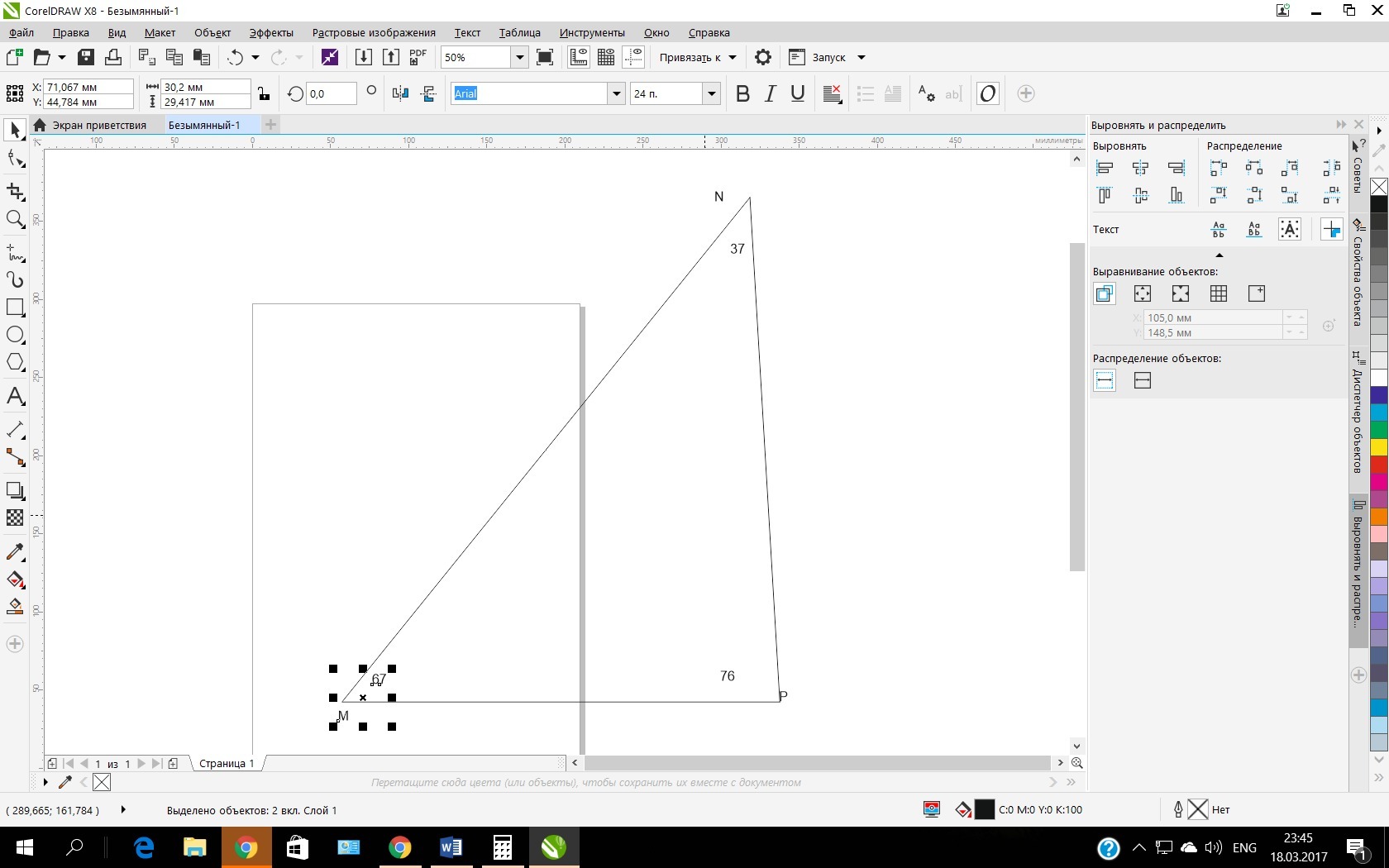
Task: Select the Drop Shadow tool
Action: pos(15,490)
